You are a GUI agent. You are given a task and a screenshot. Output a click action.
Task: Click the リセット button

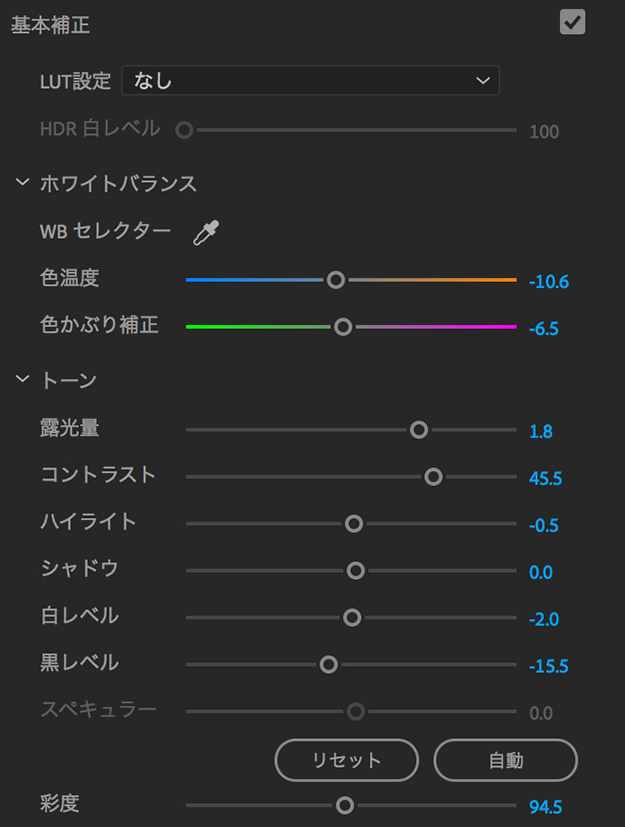tap(346, 760)
